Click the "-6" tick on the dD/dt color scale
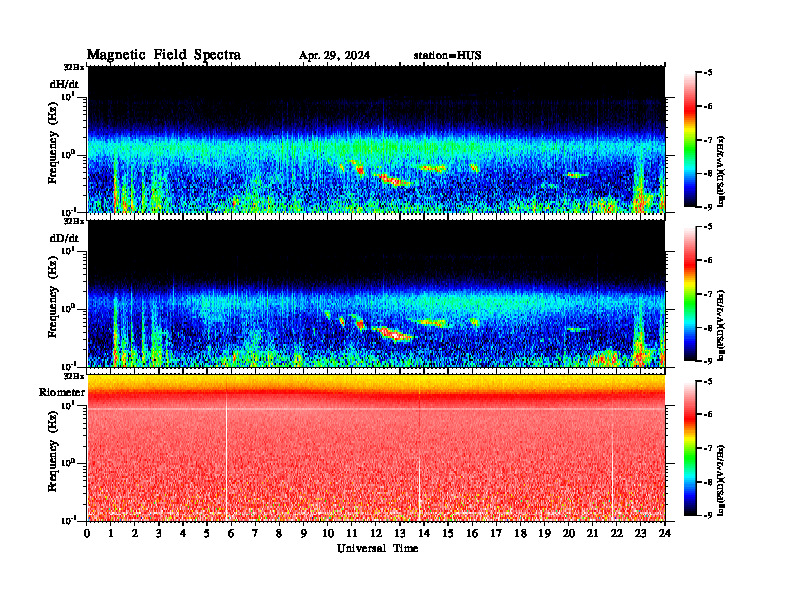The image size is (792, 612). click(708, 260)
